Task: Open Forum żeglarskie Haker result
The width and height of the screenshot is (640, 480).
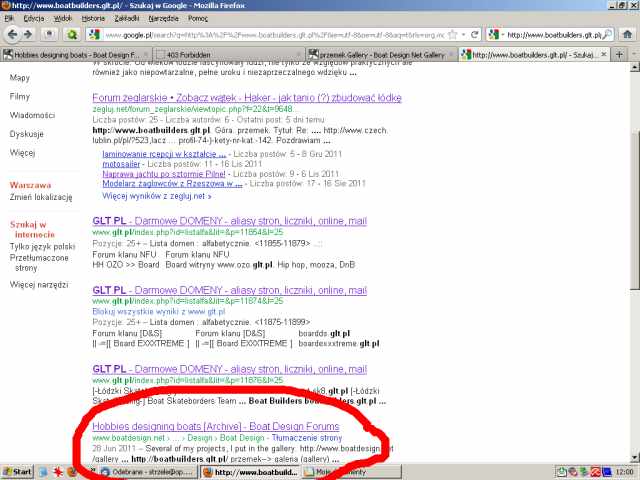Action: [x=247, y=98]
